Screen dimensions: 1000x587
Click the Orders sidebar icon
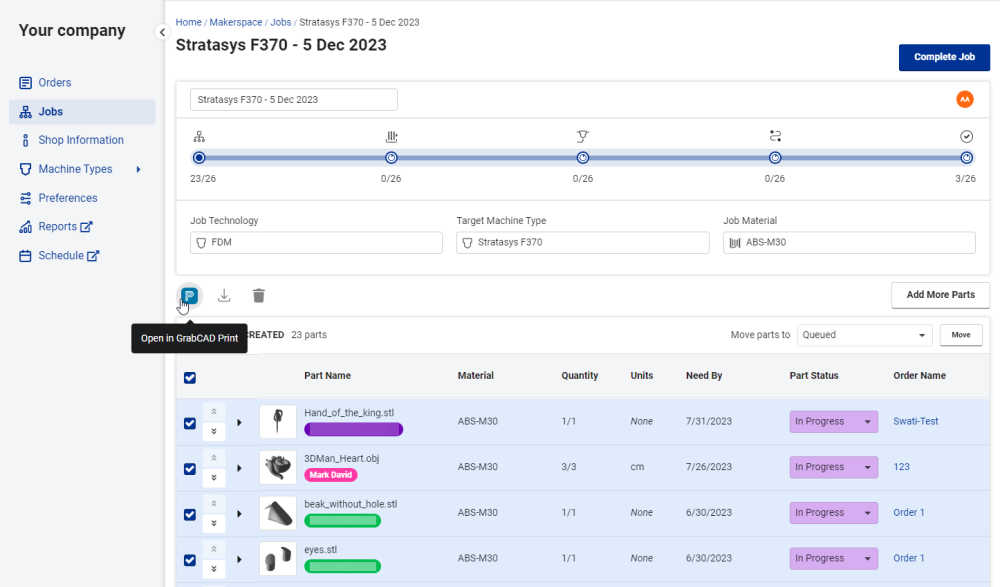click(26, 83)
